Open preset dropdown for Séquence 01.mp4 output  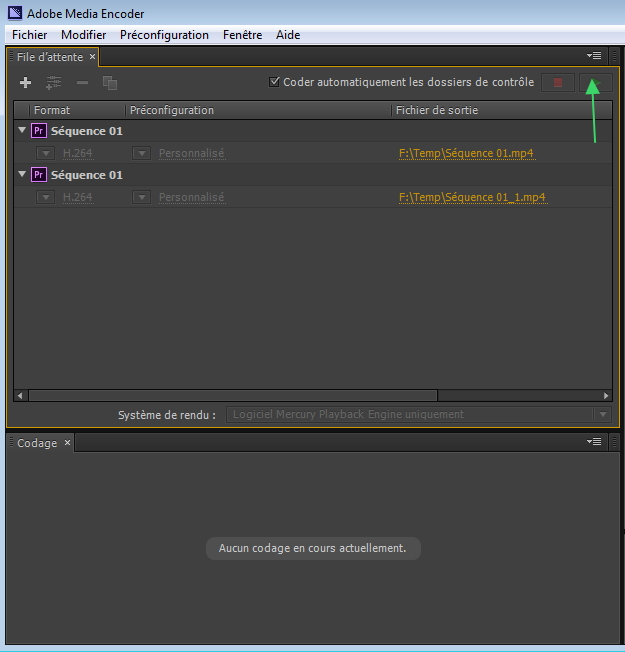141,153
